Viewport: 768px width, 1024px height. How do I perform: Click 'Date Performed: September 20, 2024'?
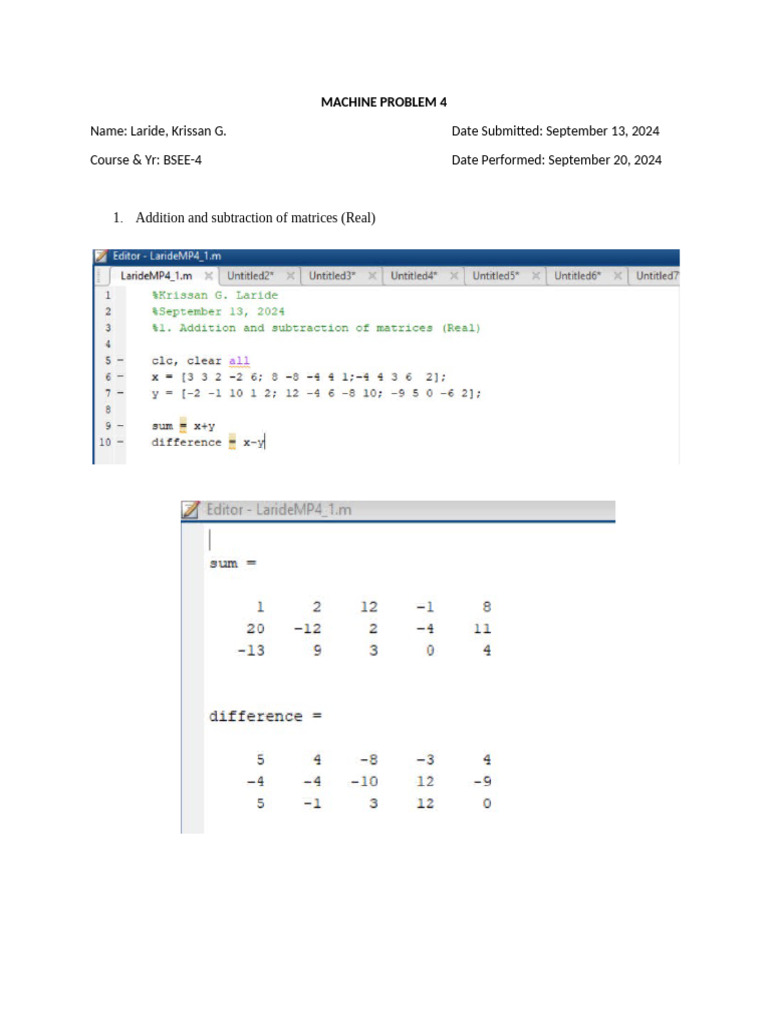[x=556, y=160]
